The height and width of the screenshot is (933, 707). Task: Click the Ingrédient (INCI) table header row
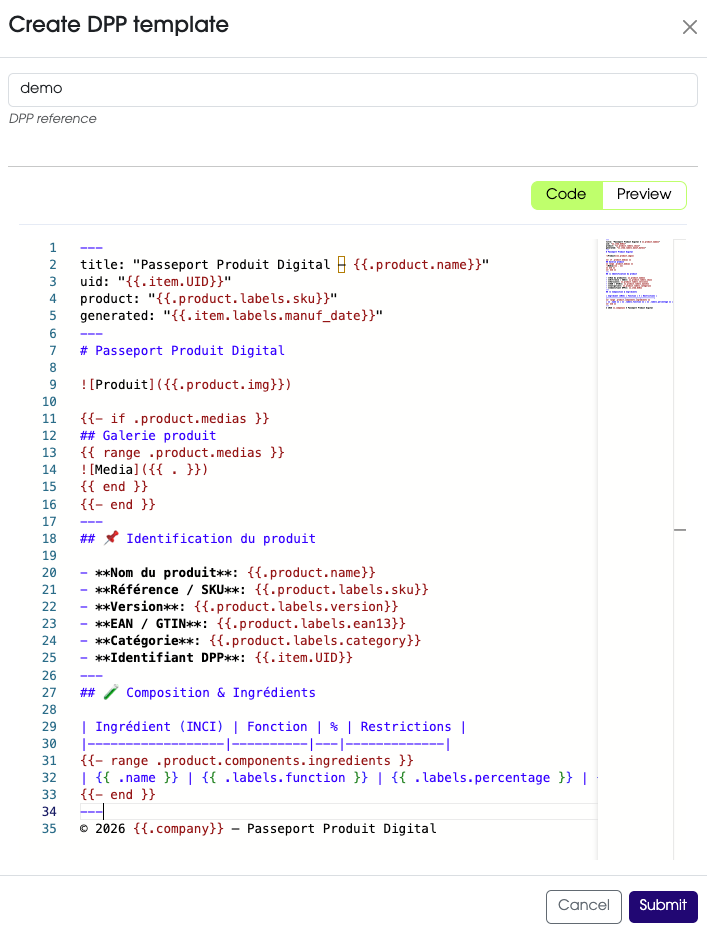[x=273, y=727]
